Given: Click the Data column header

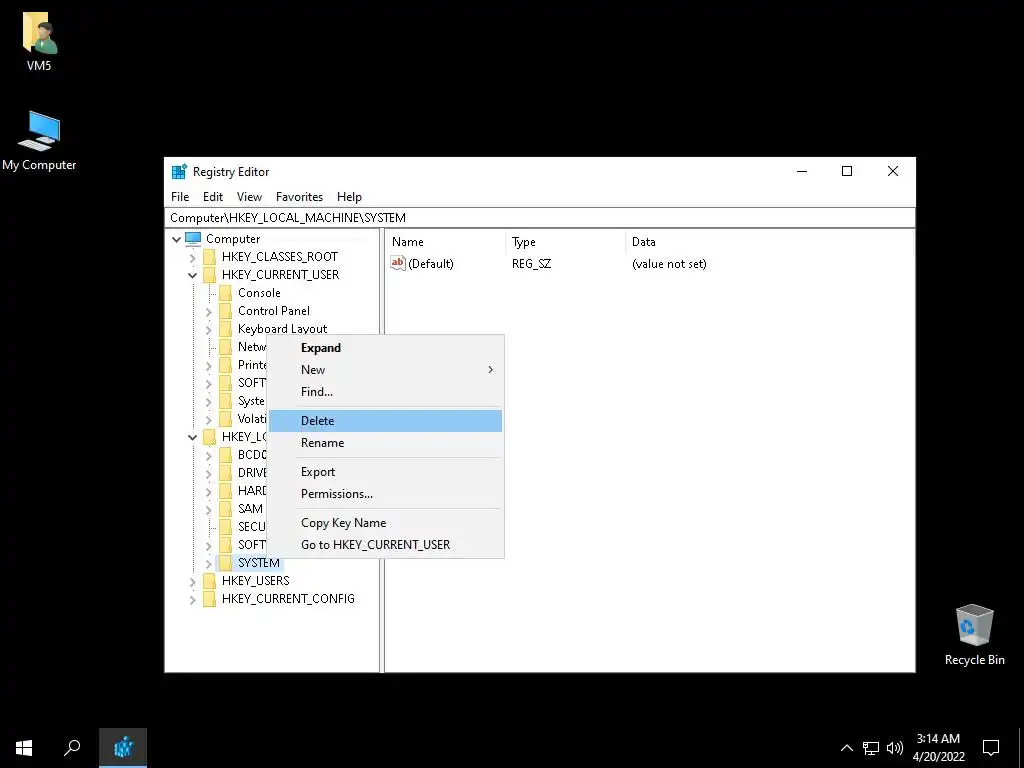Looking at the screenshot, I should point(769,242).
